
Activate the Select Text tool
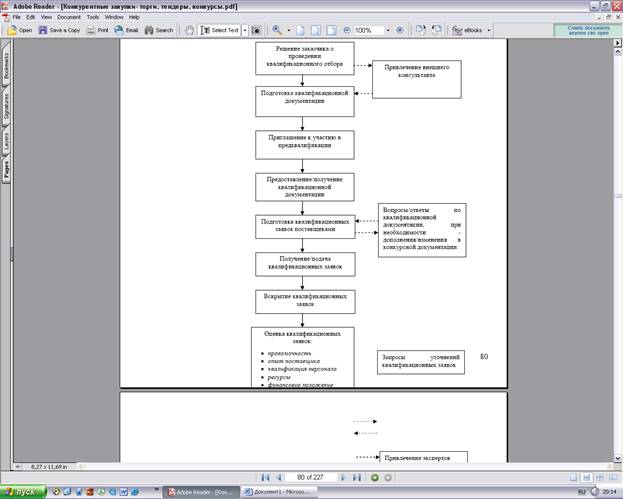click(220, 30)
